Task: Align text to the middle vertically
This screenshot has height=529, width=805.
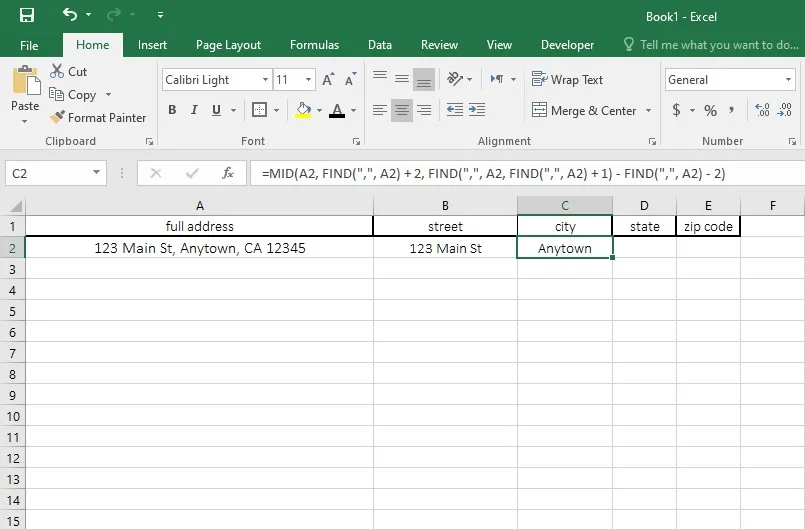Action: coord(402,79)
